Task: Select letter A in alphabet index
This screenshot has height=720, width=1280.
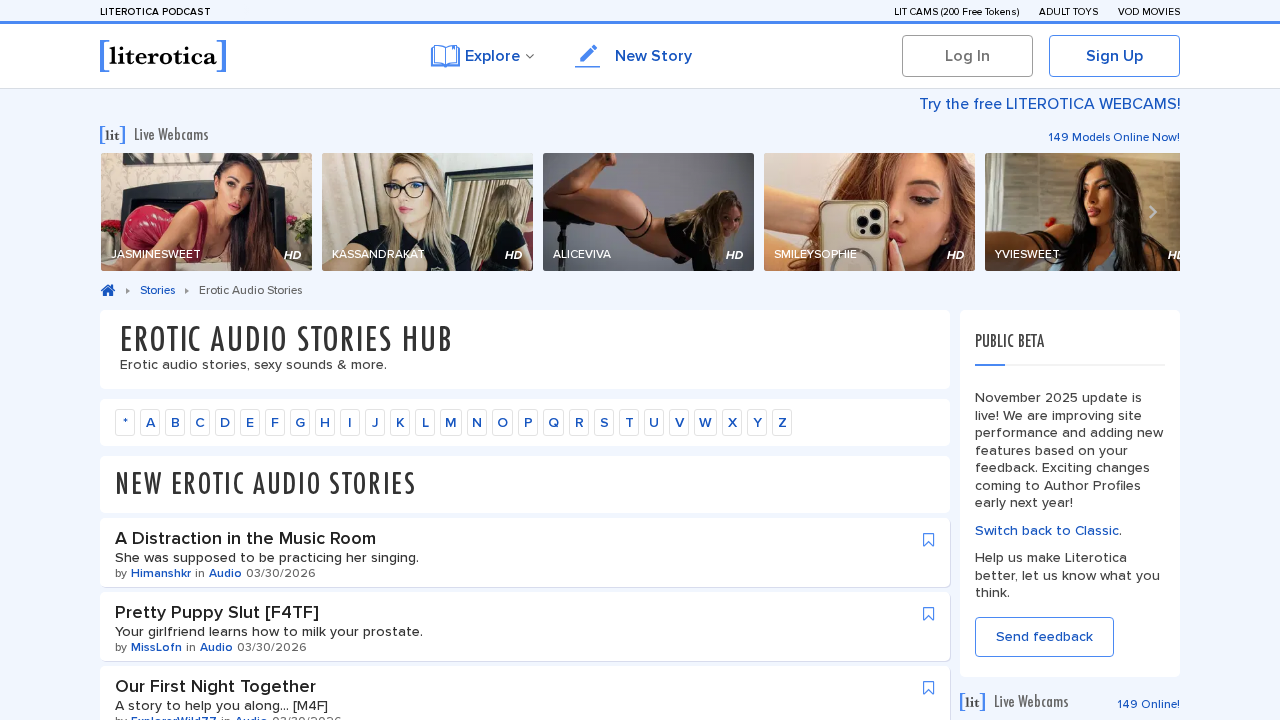Action: coord(150,422)
